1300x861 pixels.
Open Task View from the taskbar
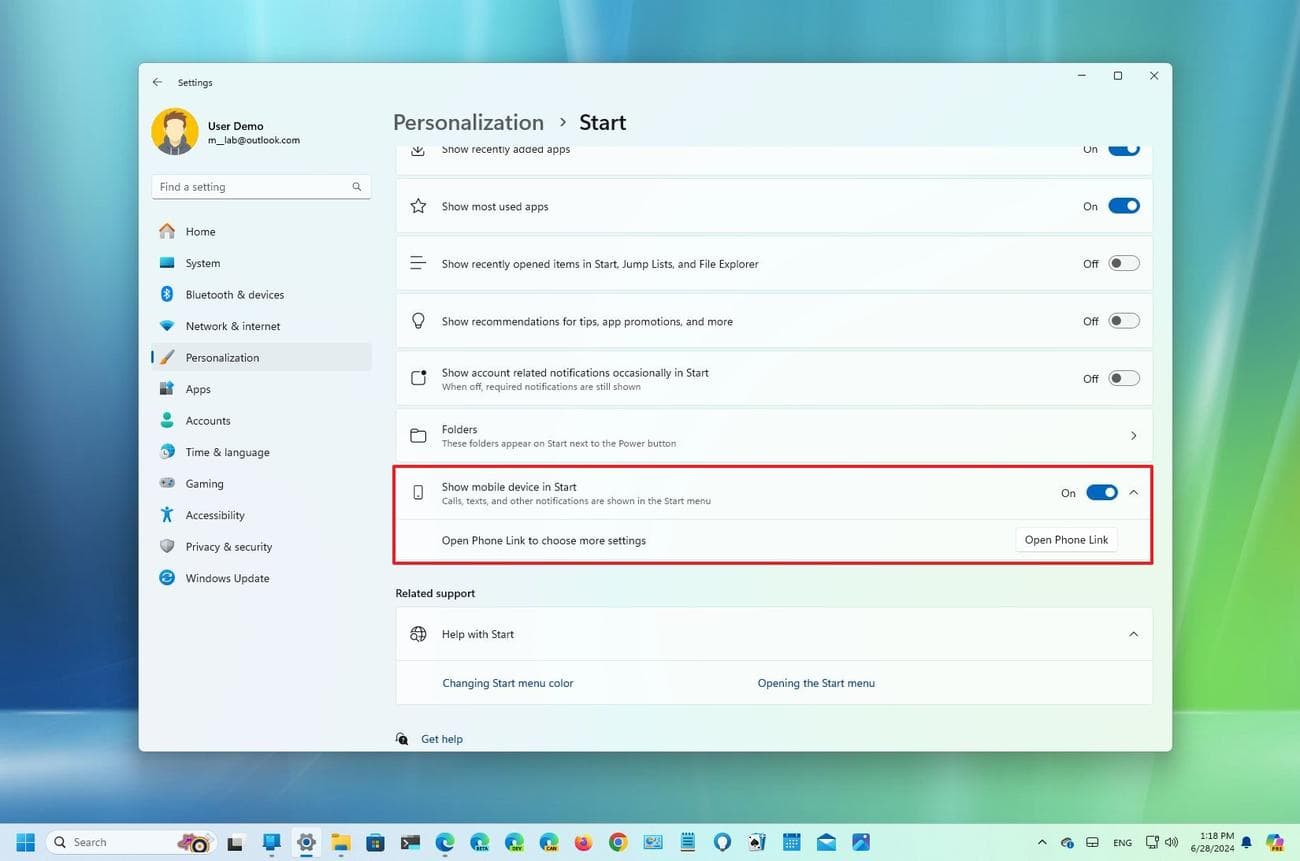point(236,842)
